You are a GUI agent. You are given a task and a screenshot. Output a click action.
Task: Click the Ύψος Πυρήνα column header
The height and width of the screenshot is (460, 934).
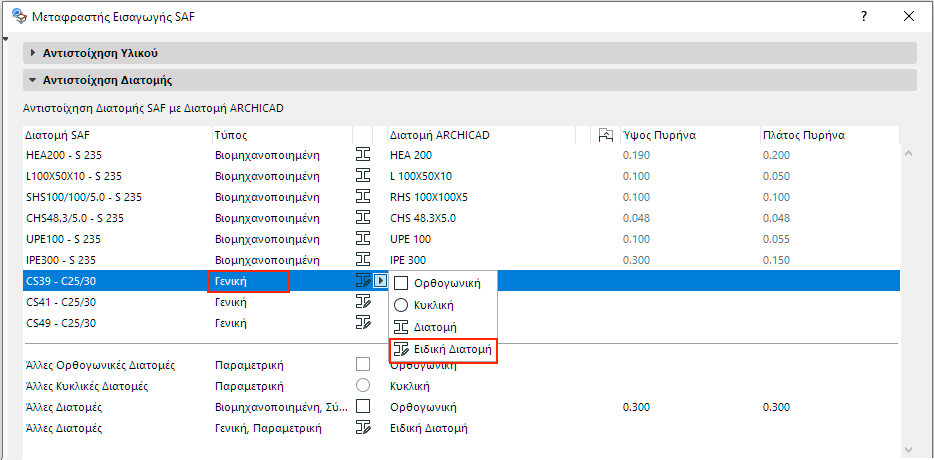(x=689, y=135)
